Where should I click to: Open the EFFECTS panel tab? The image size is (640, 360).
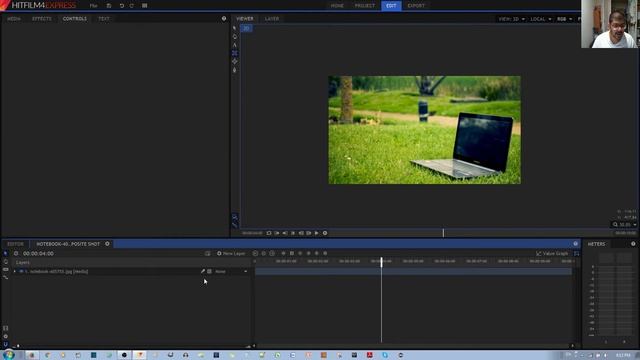[x=42, y=19]
